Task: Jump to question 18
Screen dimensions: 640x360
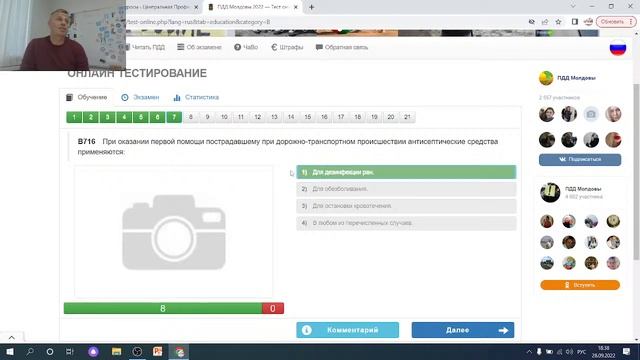Action: click(358, 117)
